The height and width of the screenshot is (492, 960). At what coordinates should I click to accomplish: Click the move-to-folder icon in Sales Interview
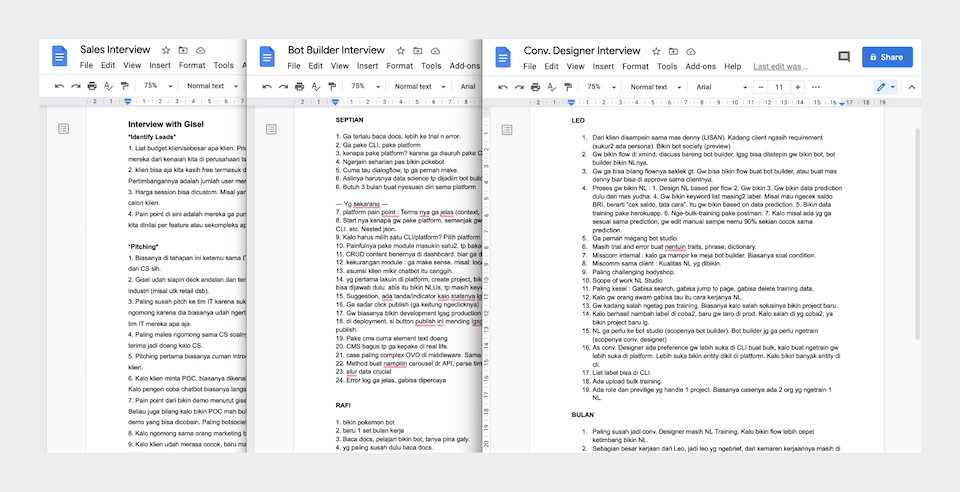(x=183, y=50)
